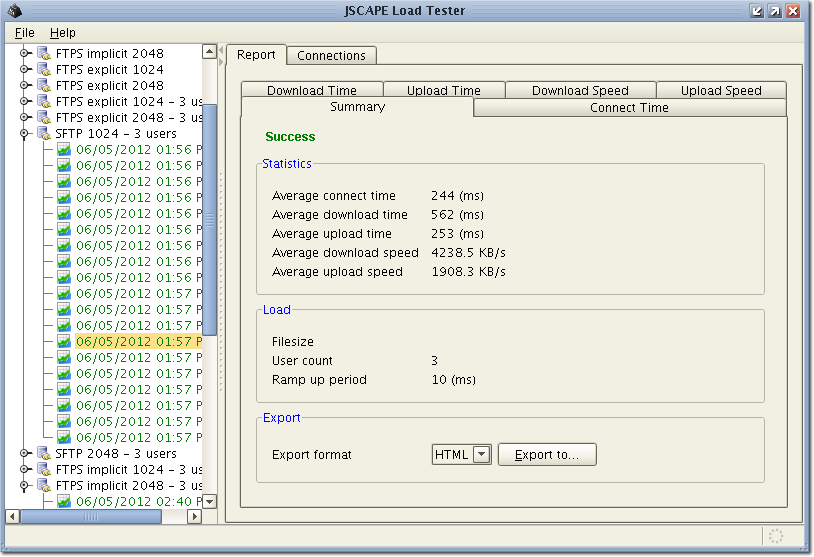Click the FTPS implicit 1024 - 3 users icon
This screenshot has height=557, width=814.
point(44,470)
